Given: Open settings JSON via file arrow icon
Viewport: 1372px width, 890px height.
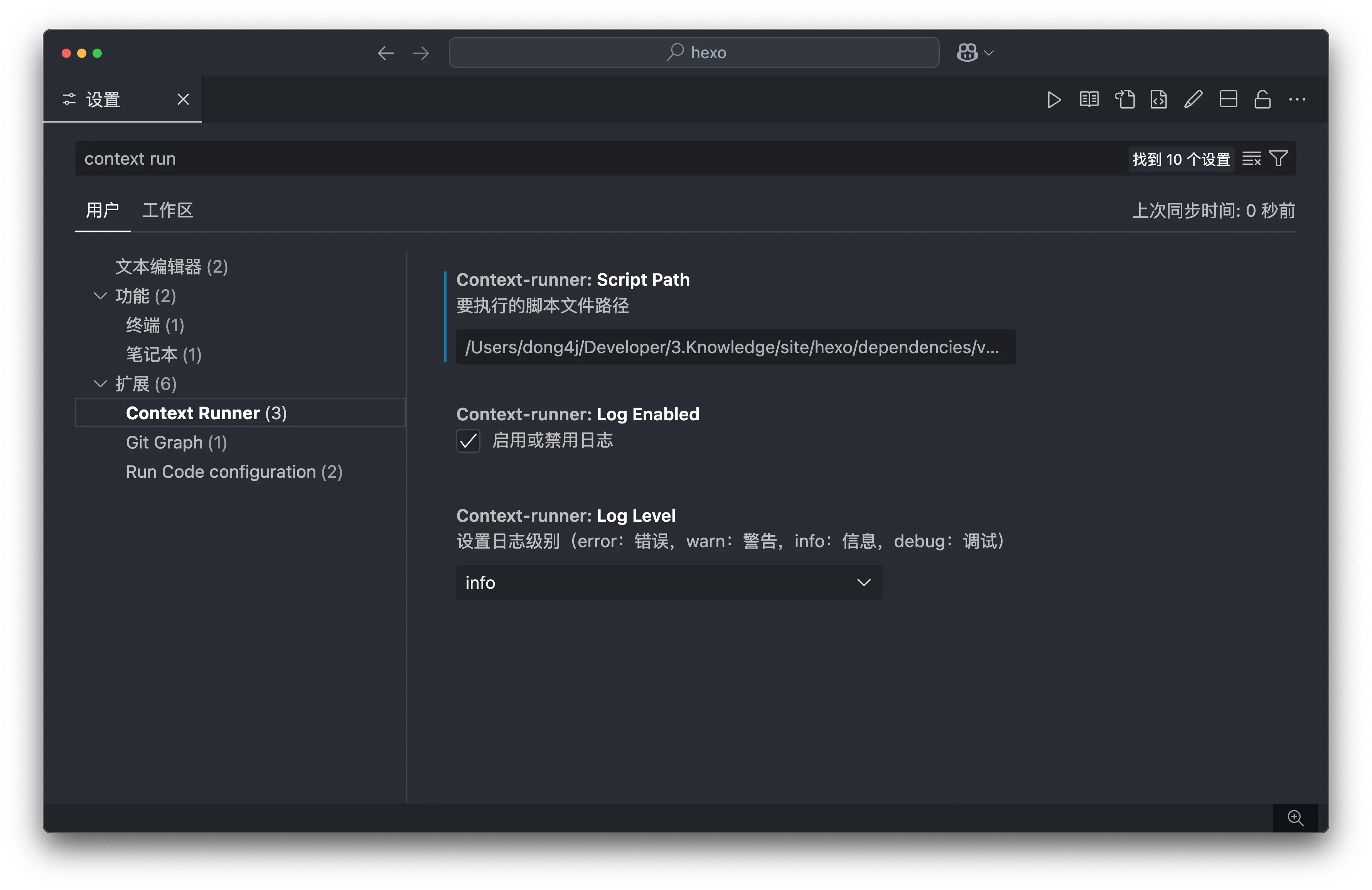Looking at the screenshot, I should tap(1124, 100).
